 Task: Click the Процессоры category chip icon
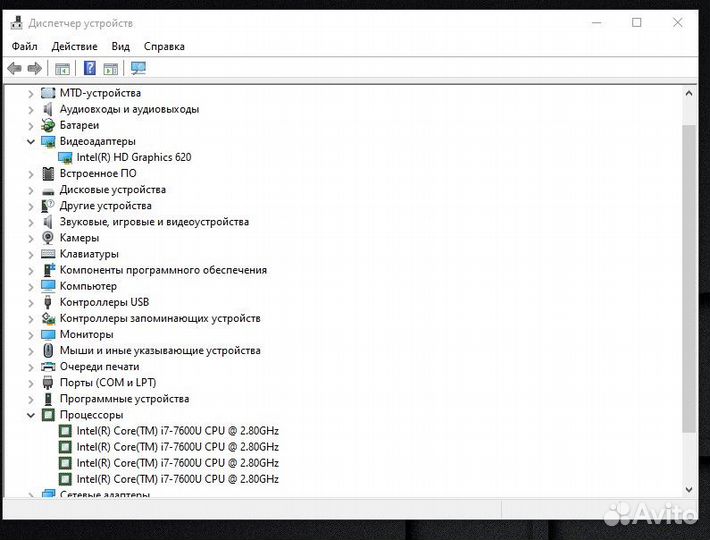coord(48,415)
